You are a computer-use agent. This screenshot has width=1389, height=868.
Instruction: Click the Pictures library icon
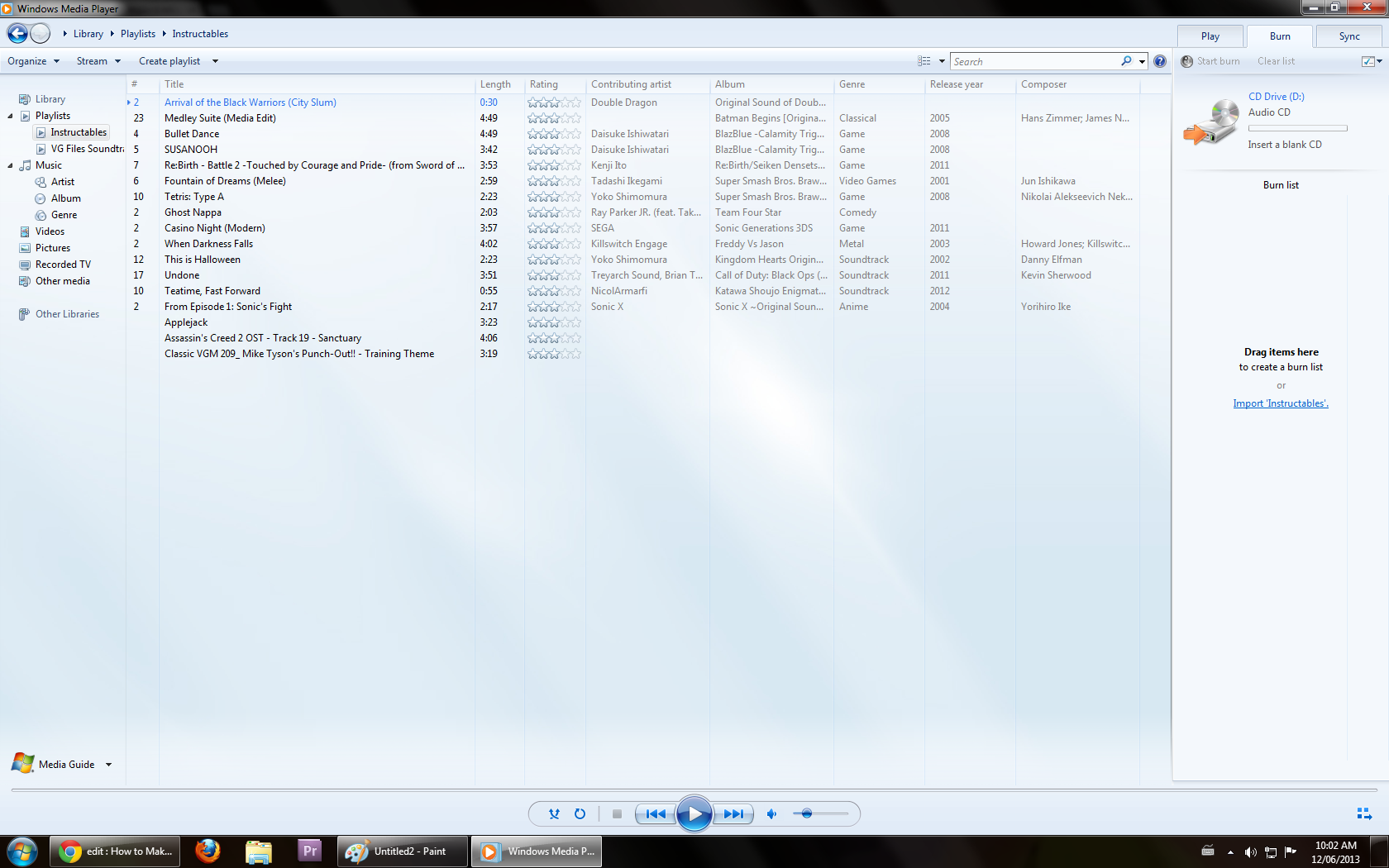[25, 248]
